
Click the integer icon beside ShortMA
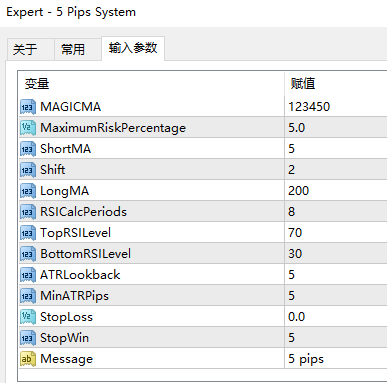pos(28,149)
